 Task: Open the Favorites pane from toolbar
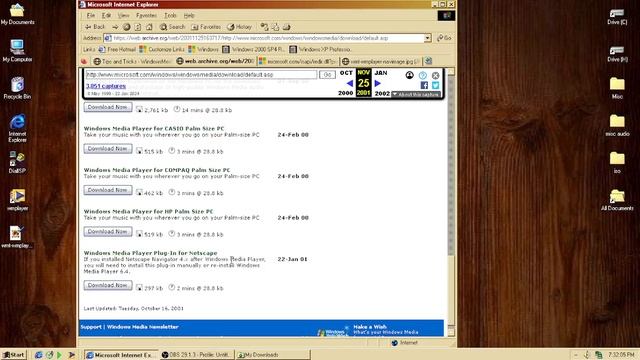(206, 27)
